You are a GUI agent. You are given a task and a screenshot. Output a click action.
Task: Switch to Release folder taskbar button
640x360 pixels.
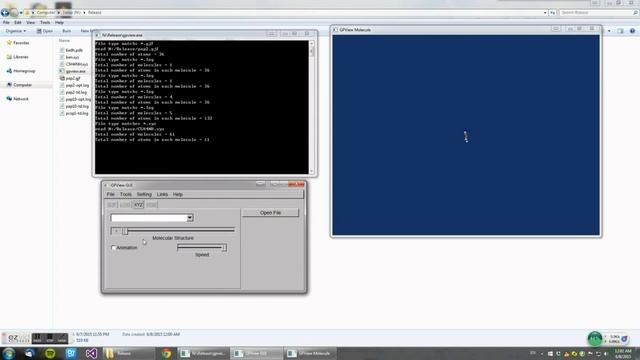coord(129,353)
